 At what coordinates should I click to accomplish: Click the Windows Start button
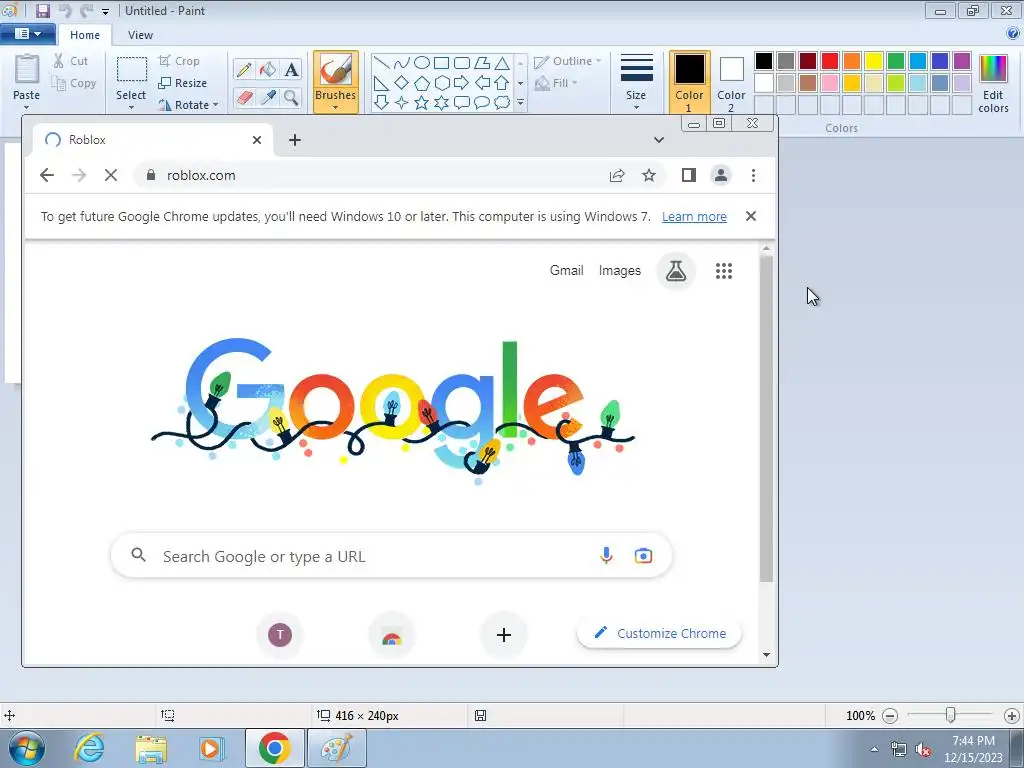point(27,748)
